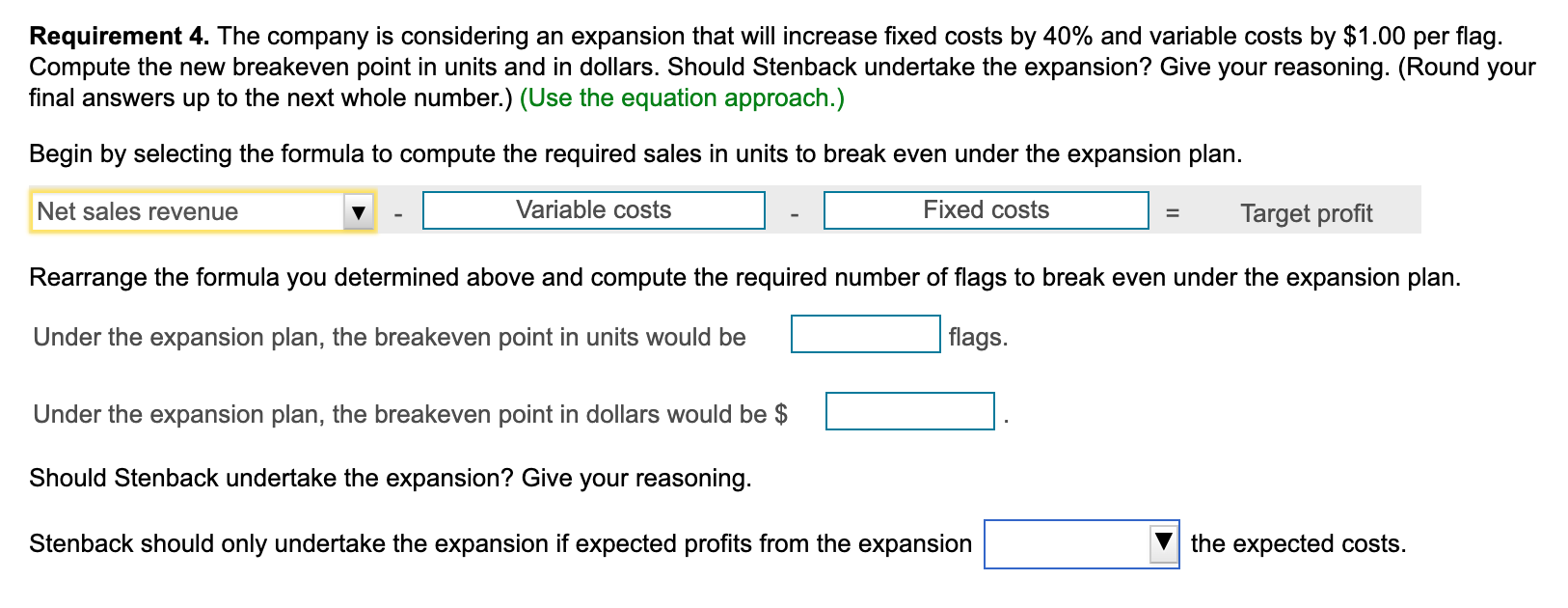Viewport: 1568px width, 608px height.
Task: Click the dollar sign before the dollars input
Action: tap(781, 415)
